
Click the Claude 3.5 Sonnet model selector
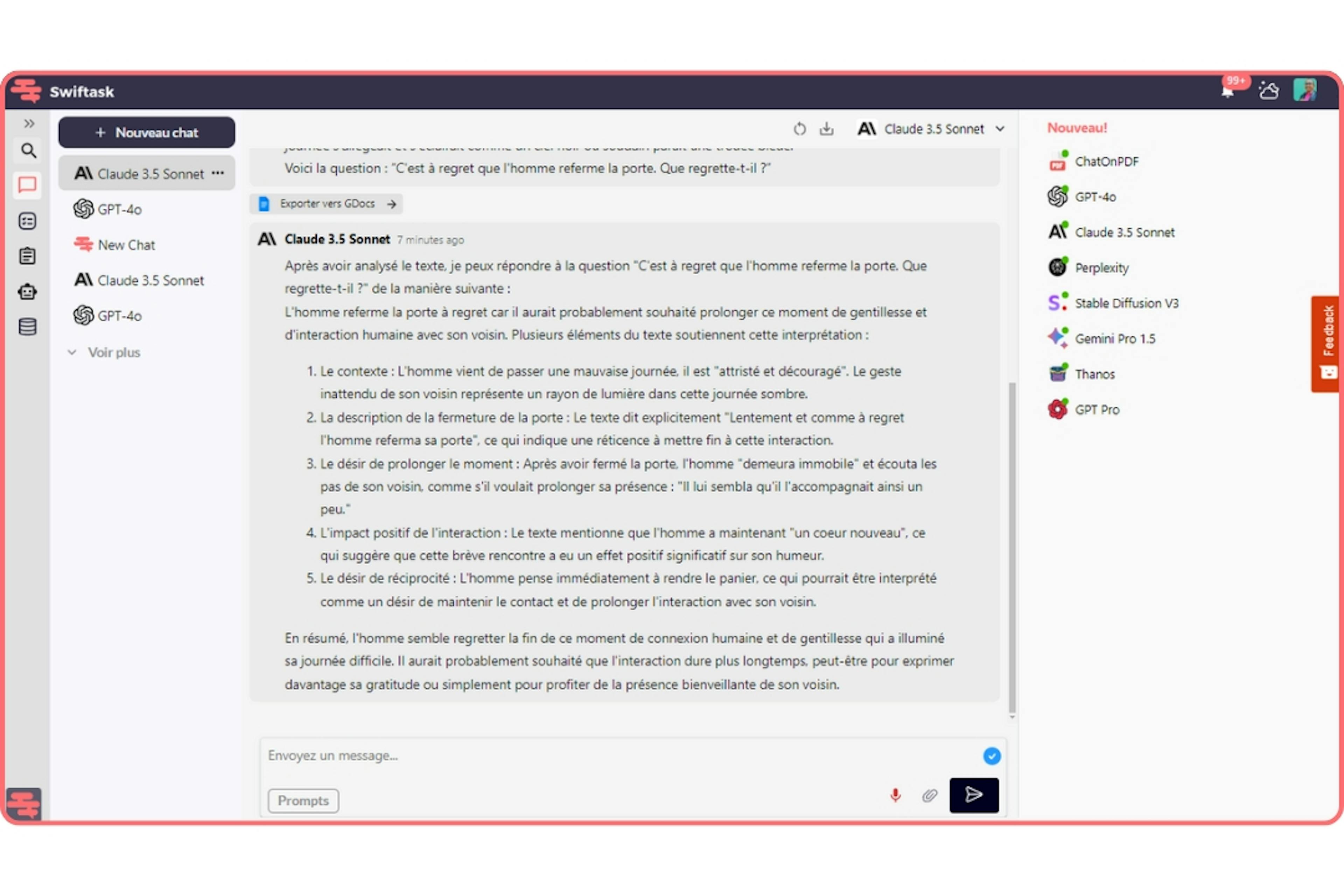pyautogui.click(x=930, y=128)
